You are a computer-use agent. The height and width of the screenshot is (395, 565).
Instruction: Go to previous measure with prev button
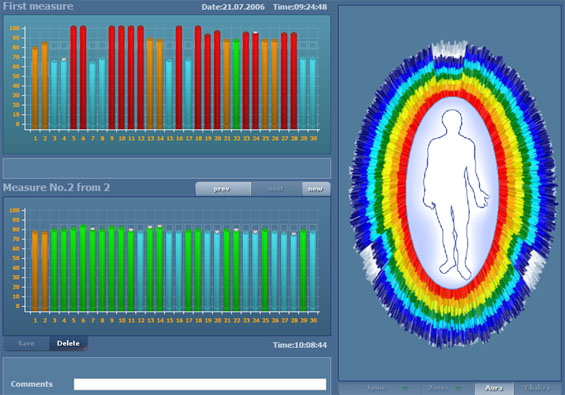(223, 189)
